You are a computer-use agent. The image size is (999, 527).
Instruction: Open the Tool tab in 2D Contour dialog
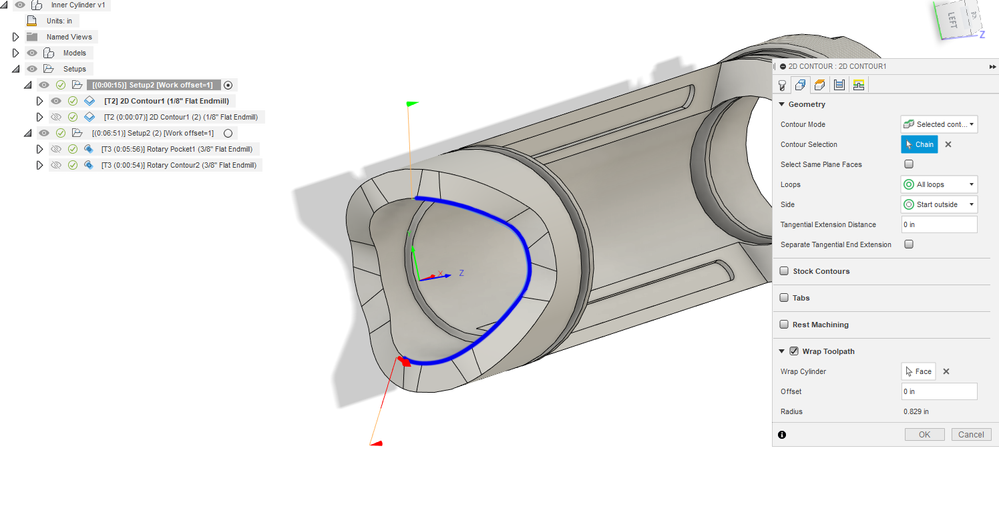coord(782,85)
